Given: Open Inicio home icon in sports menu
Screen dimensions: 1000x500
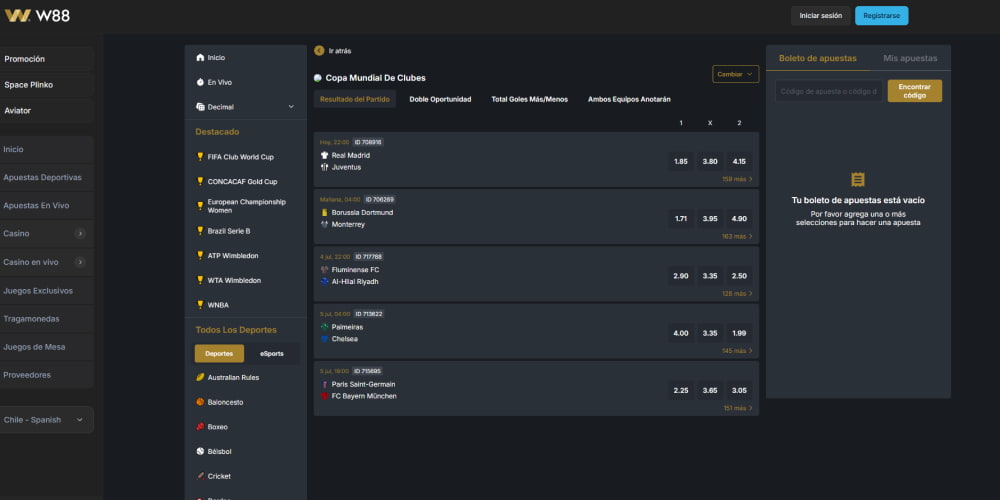Looking at the screenshot, I should pos(200,57).
